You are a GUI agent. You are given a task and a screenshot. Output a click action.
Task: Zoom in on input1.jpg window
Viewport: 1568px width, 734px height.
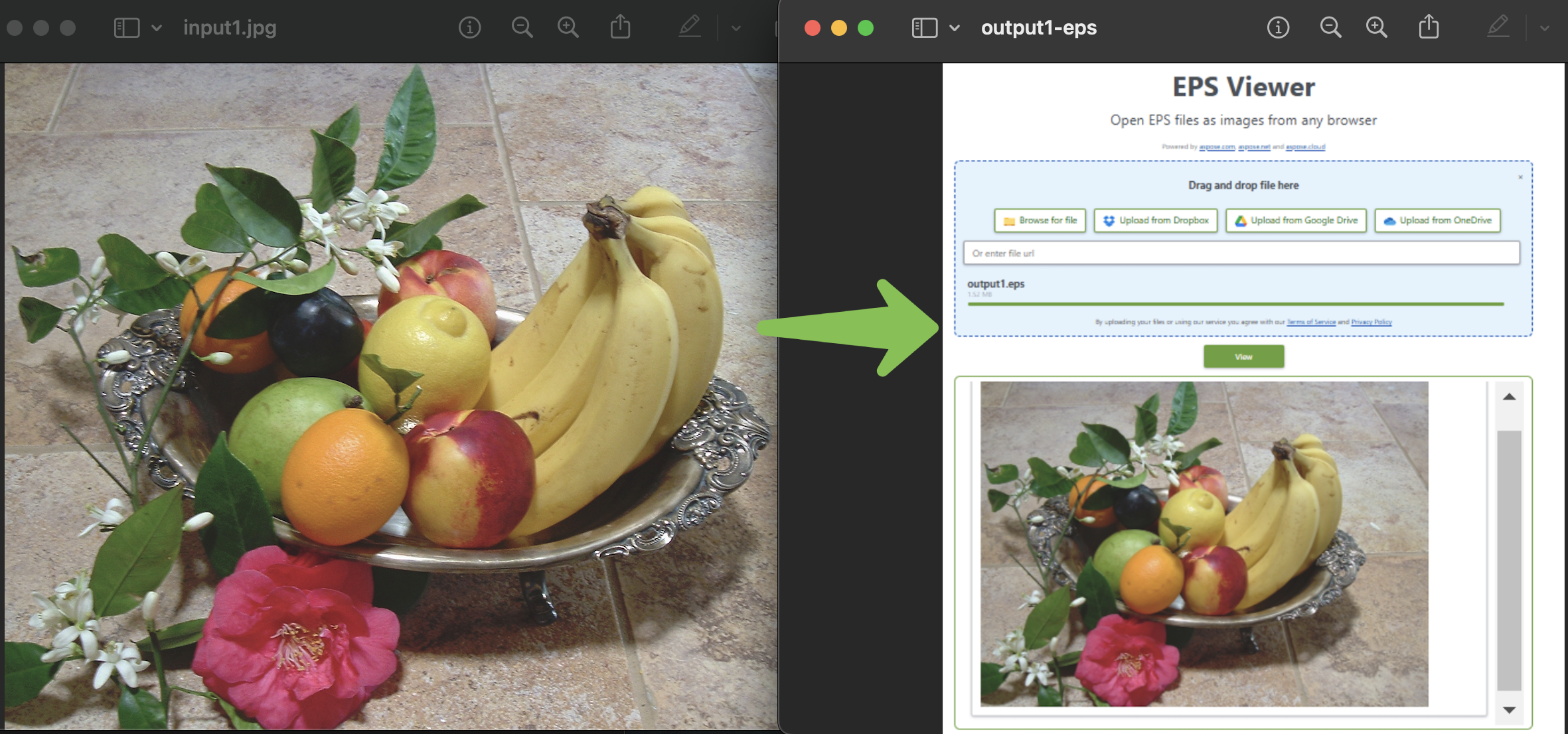tap(568, 27)
